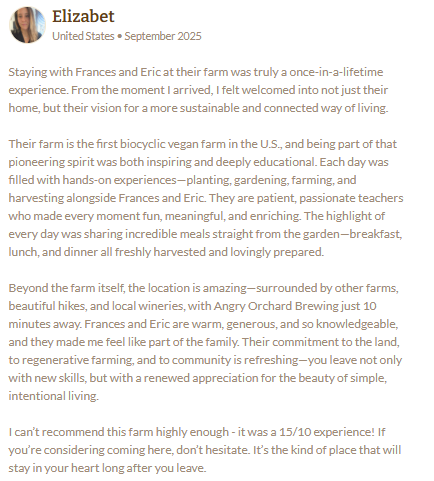
Task: Click the line ending 'lovingly prepared.'
Action: point(166,252)
